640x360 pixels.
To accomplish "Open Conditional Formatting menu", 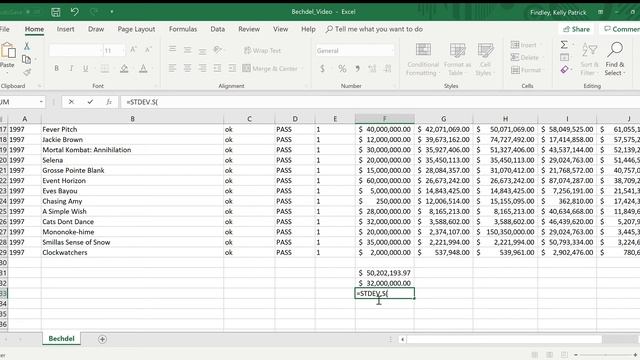I will coord(422,59).
